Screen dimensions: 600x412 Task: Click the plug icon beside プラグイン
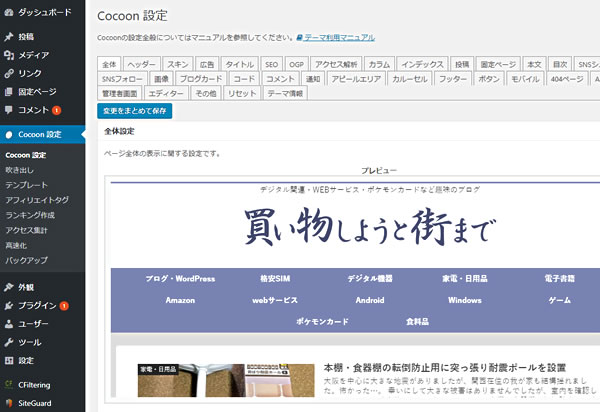[9, 306]
